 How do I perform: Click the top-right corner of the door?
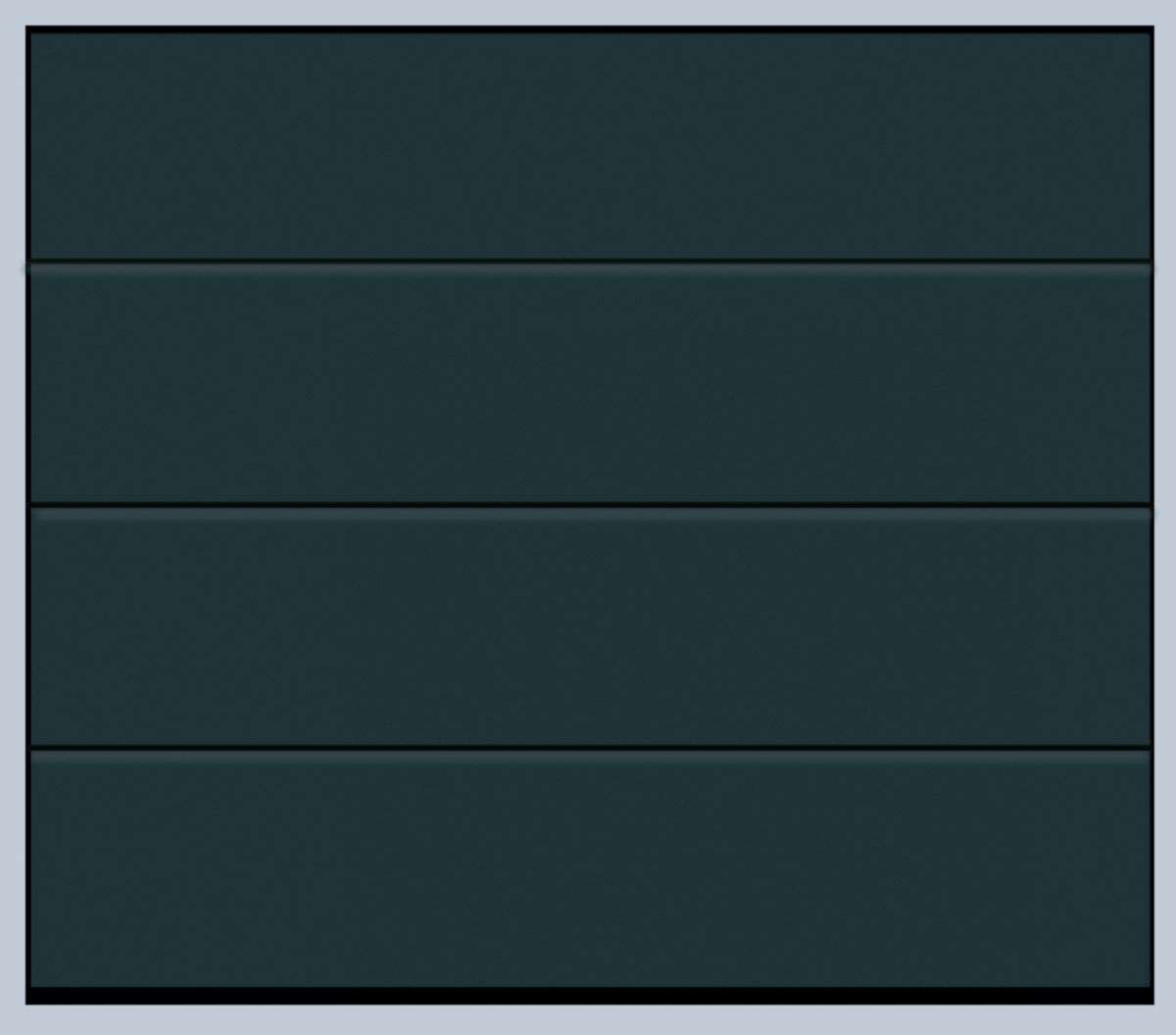(1151, 29)
